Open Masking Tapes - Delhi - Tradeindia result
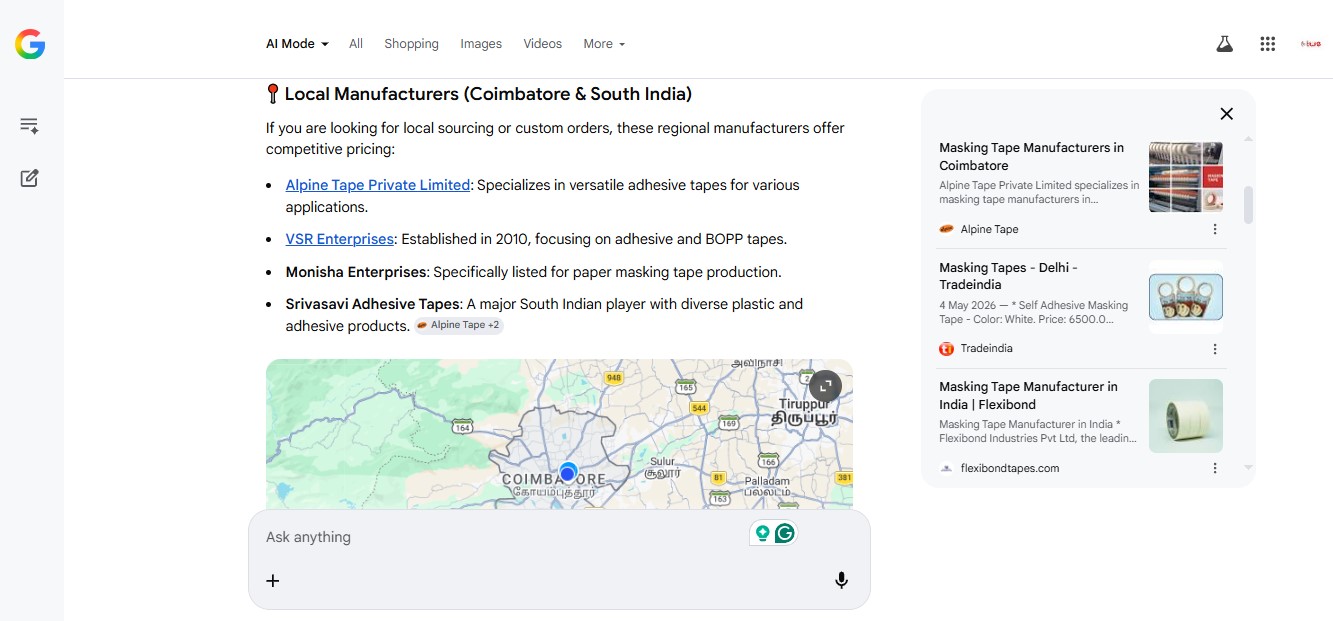This screenshot has width=1333, height=621. 1008,276
